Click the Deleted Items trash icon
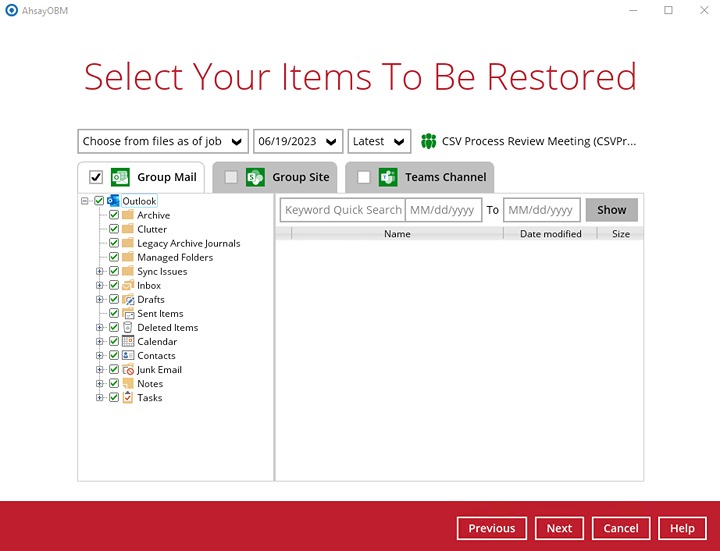 (128, 328)
